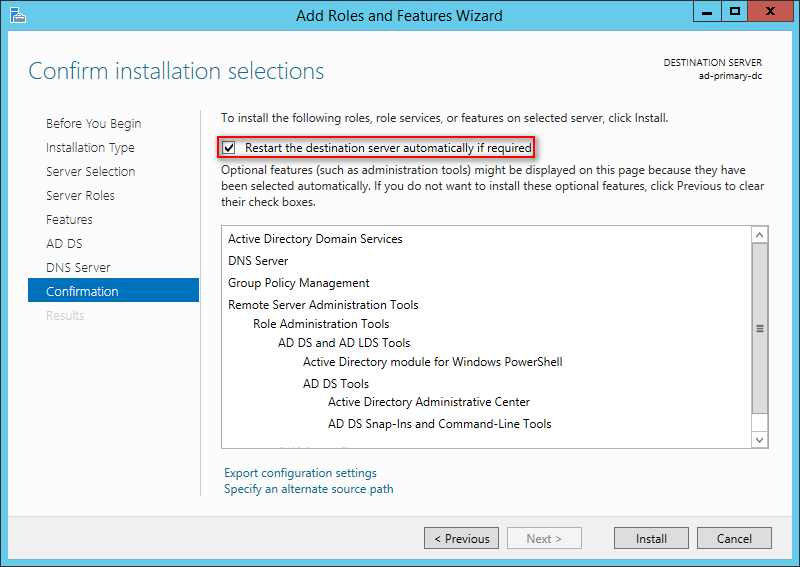
Task: Maximize the wizard window
Action: tap(735, 12)
